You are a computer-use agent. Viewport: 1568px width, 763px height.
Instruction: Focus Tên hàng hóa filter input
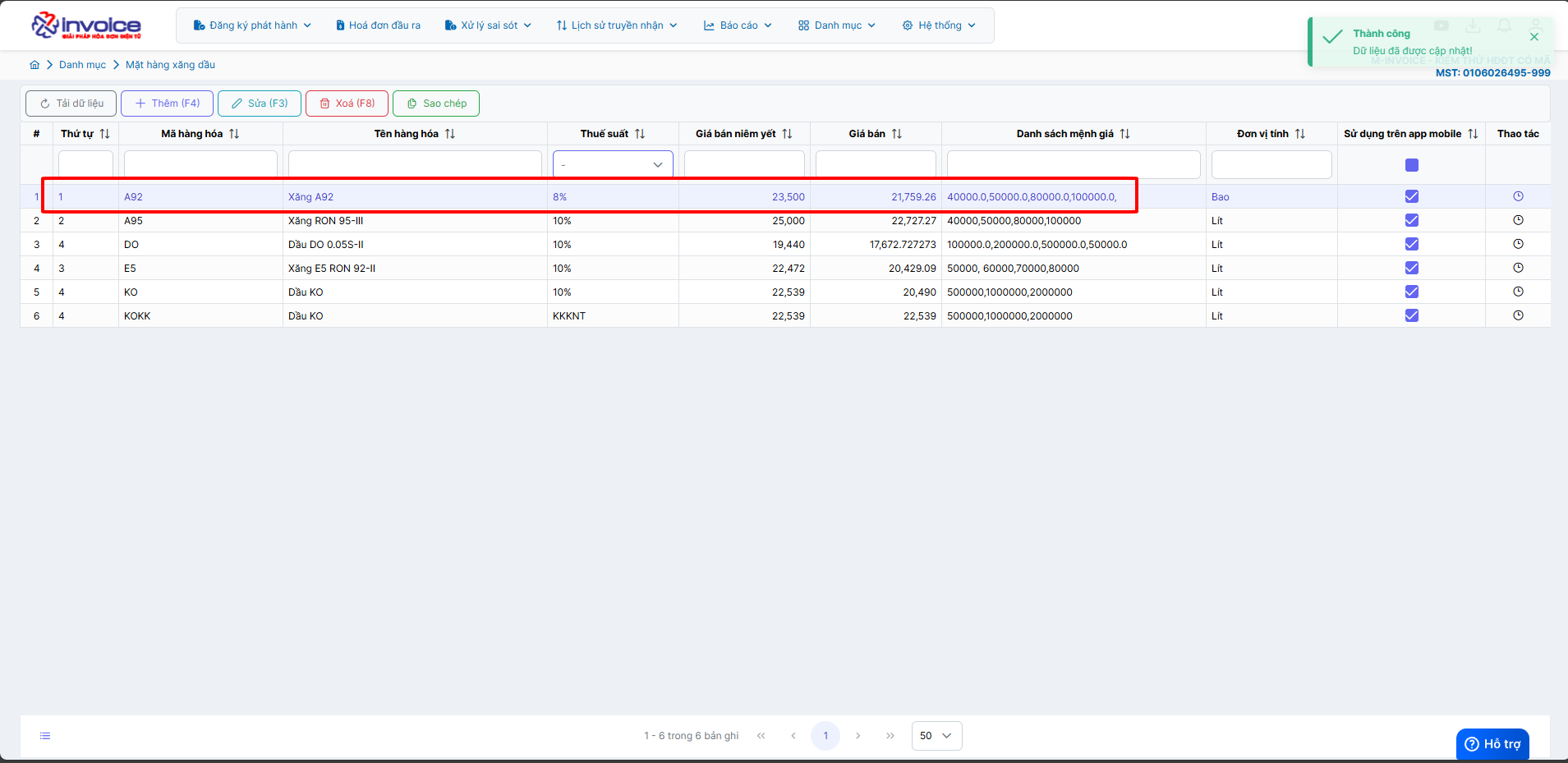click(415, 164)
